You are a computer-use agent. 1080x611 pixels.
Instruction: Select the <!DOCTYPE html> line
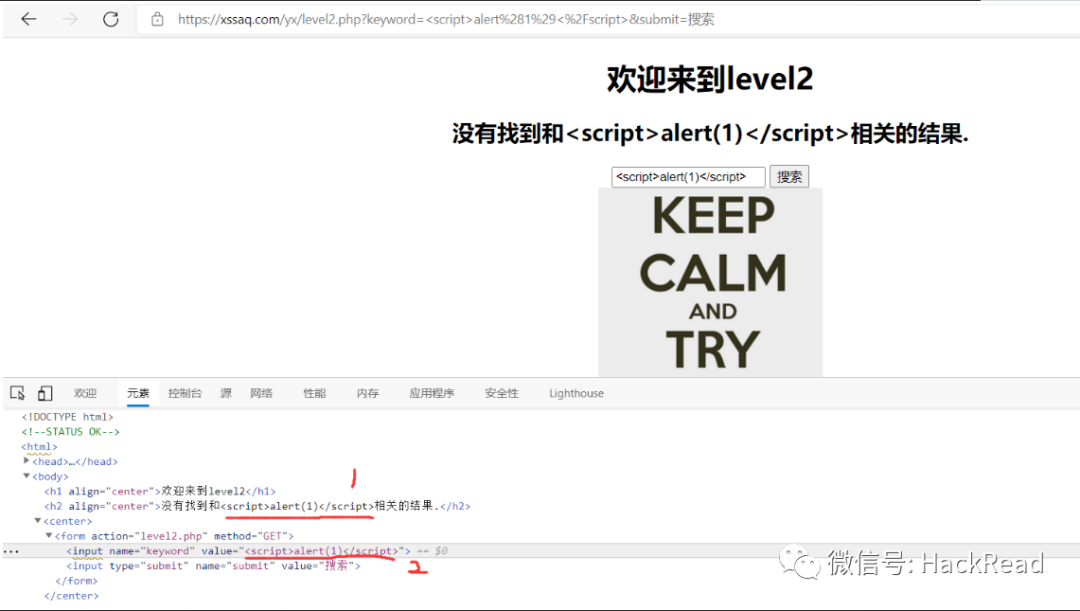[68, 417]
